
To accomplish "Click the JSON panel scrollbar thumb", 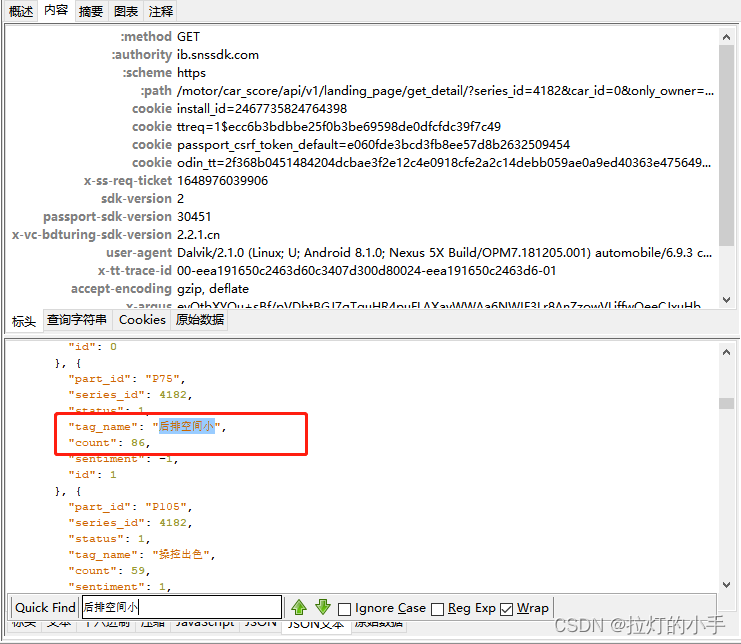I will (726, 403).
